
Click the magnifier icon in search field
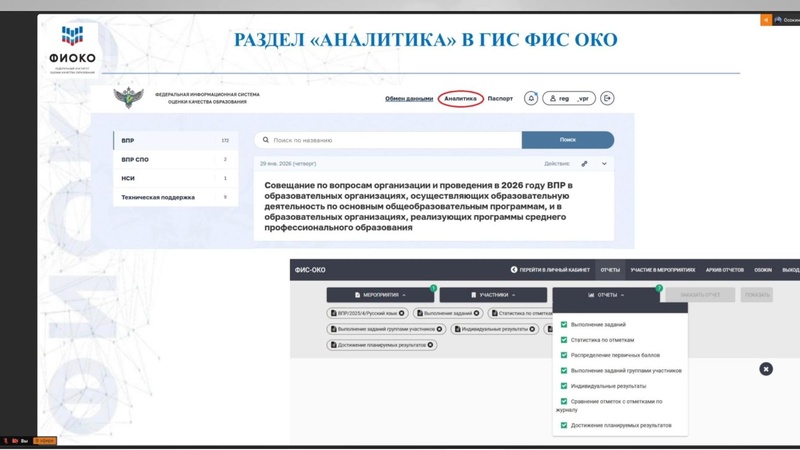[265, 140]
